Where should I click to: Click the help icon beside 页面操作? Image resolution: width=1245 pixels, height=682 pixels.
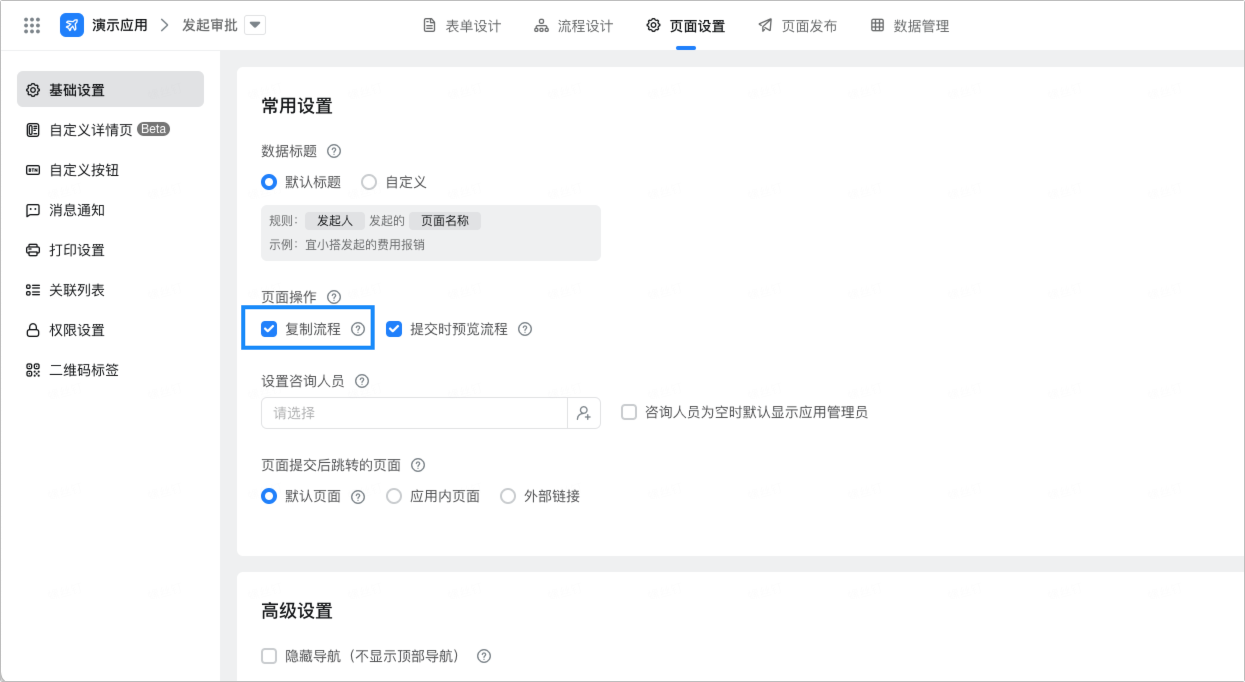[x=334, y=297]
